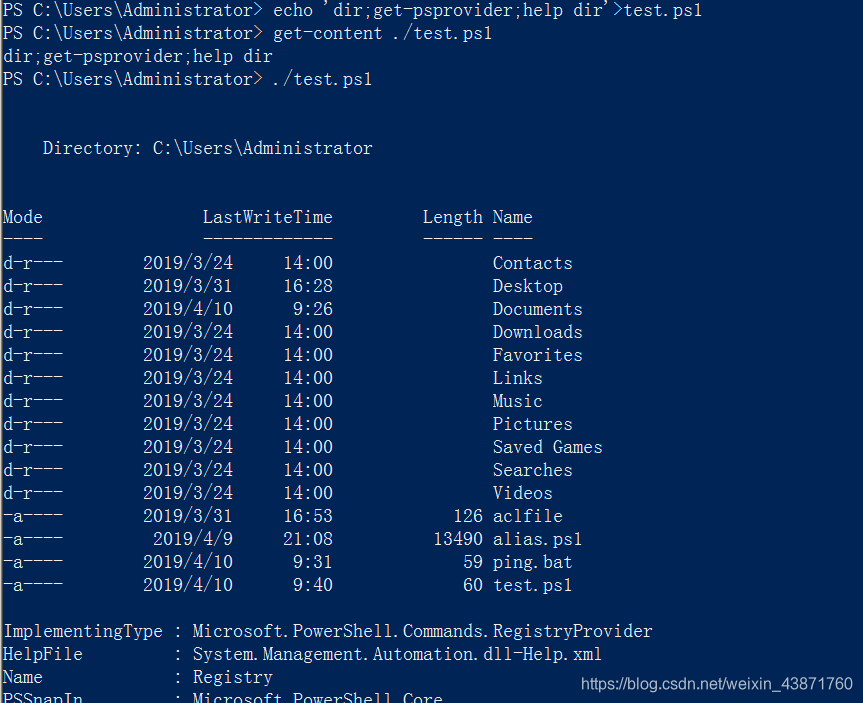Screen dimensions: 863x703
Task: Select the ping.bat file name
Action: point(532,562)
